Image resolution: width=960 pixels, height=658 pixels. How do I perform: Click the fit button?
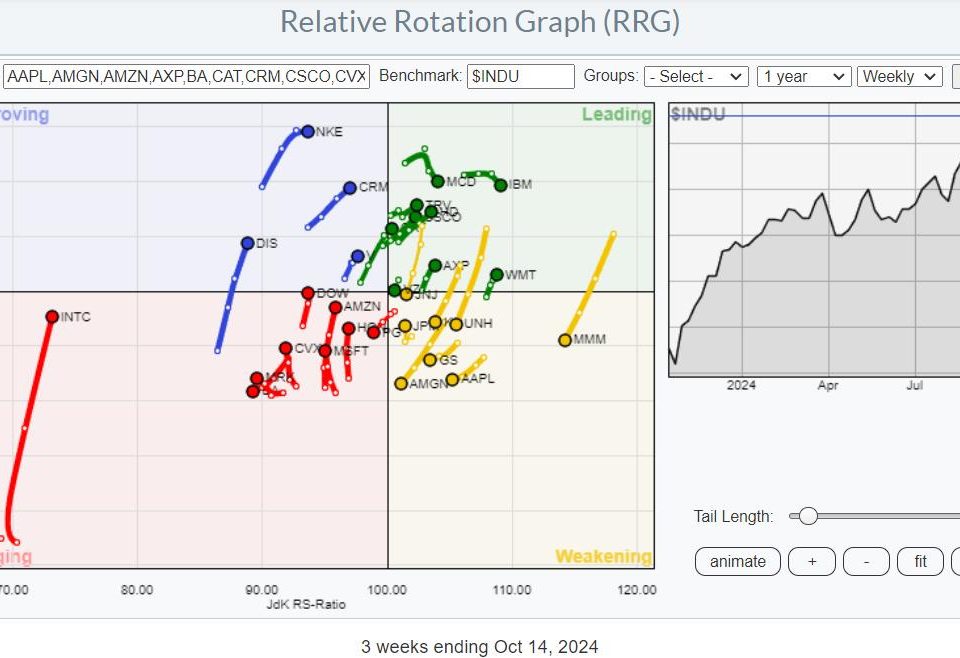[920, 562]
